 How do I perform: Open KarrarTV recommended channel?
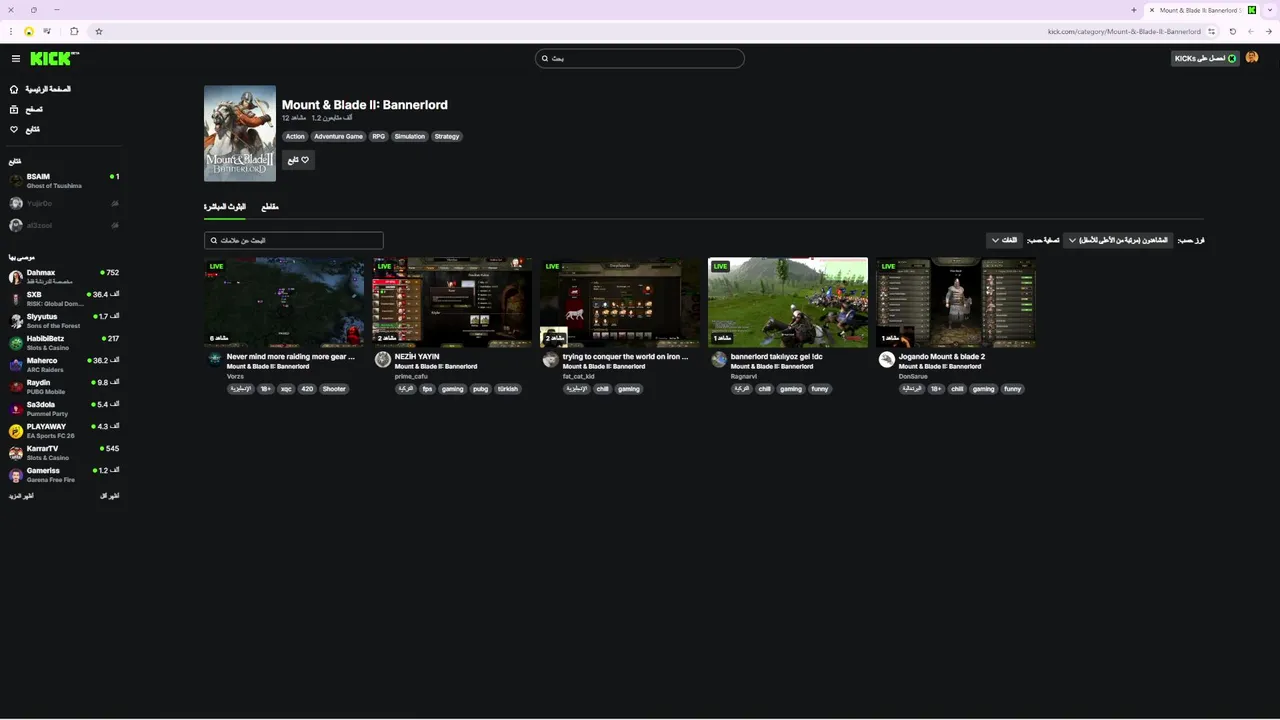pyautogui.click(x=64, y=452)
